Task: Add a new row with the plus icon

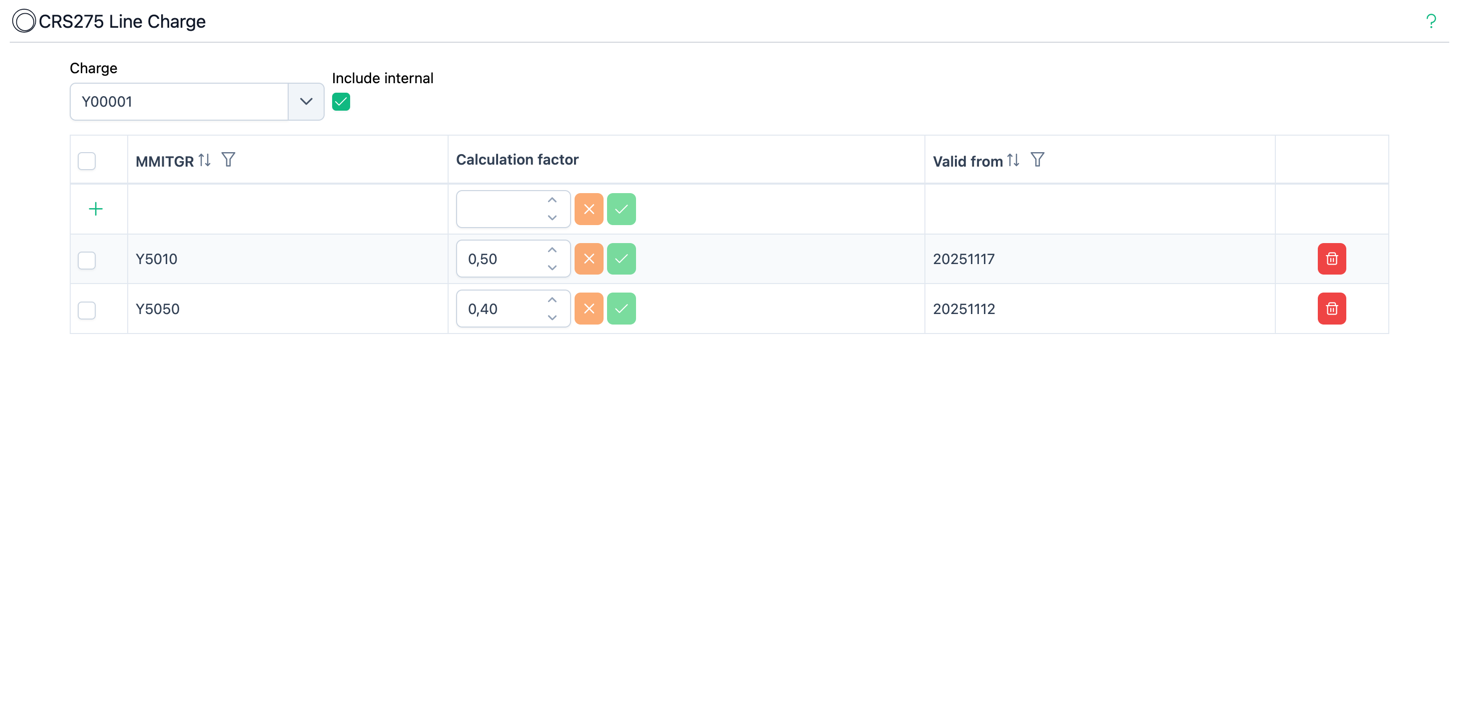Action: (x=96, y=209)
